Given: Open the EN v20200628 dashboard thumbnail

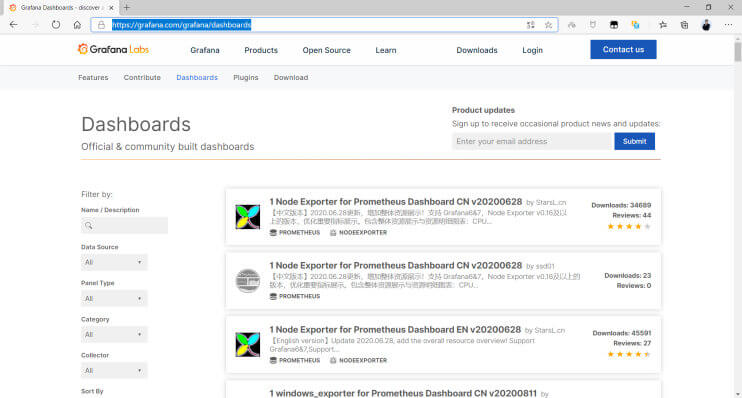Looking at the screenshot, I should click(x=247, y=345).
